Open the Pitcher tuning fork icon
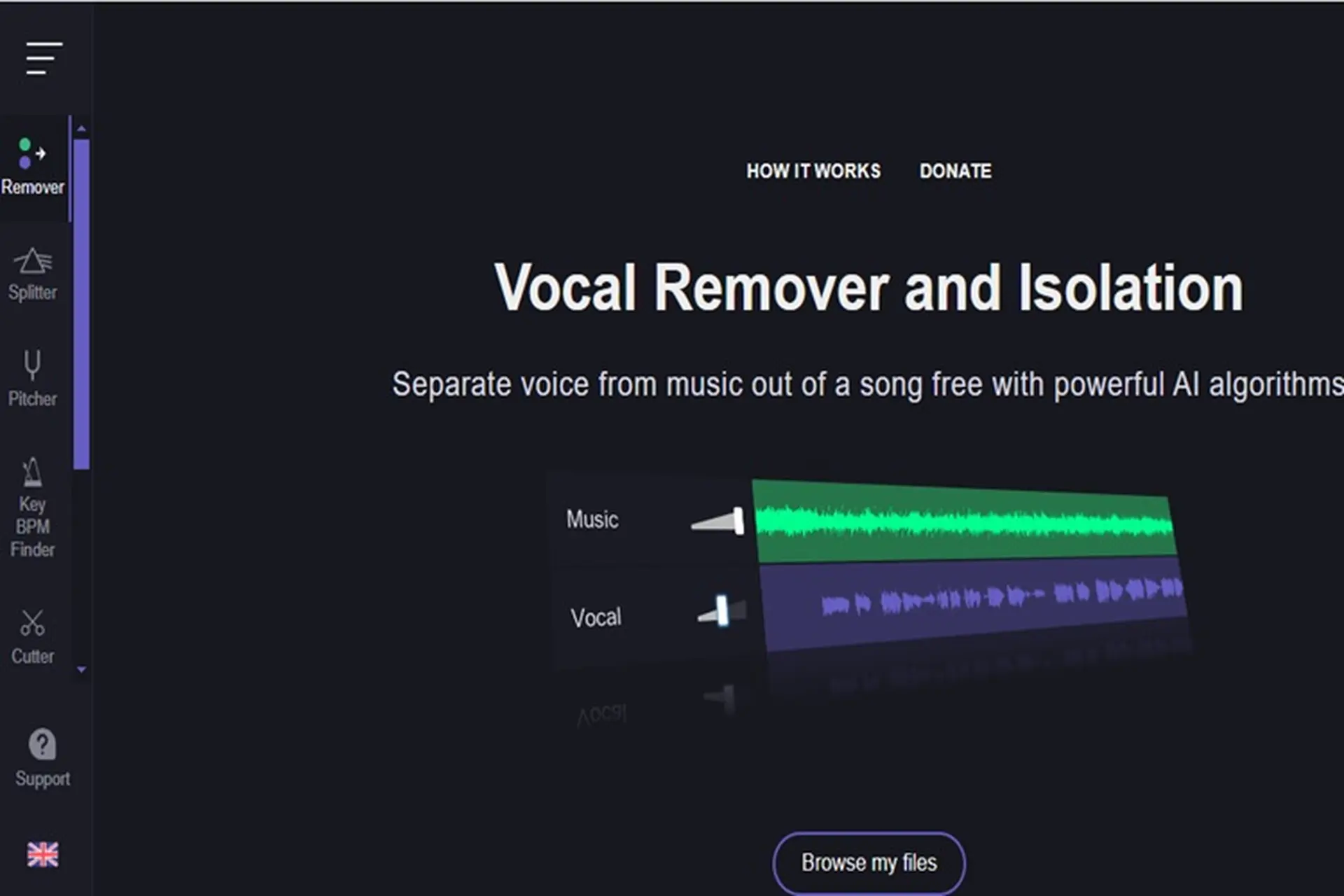The image size is (1344, 896). pyautogui.click(x=32, y=365)
